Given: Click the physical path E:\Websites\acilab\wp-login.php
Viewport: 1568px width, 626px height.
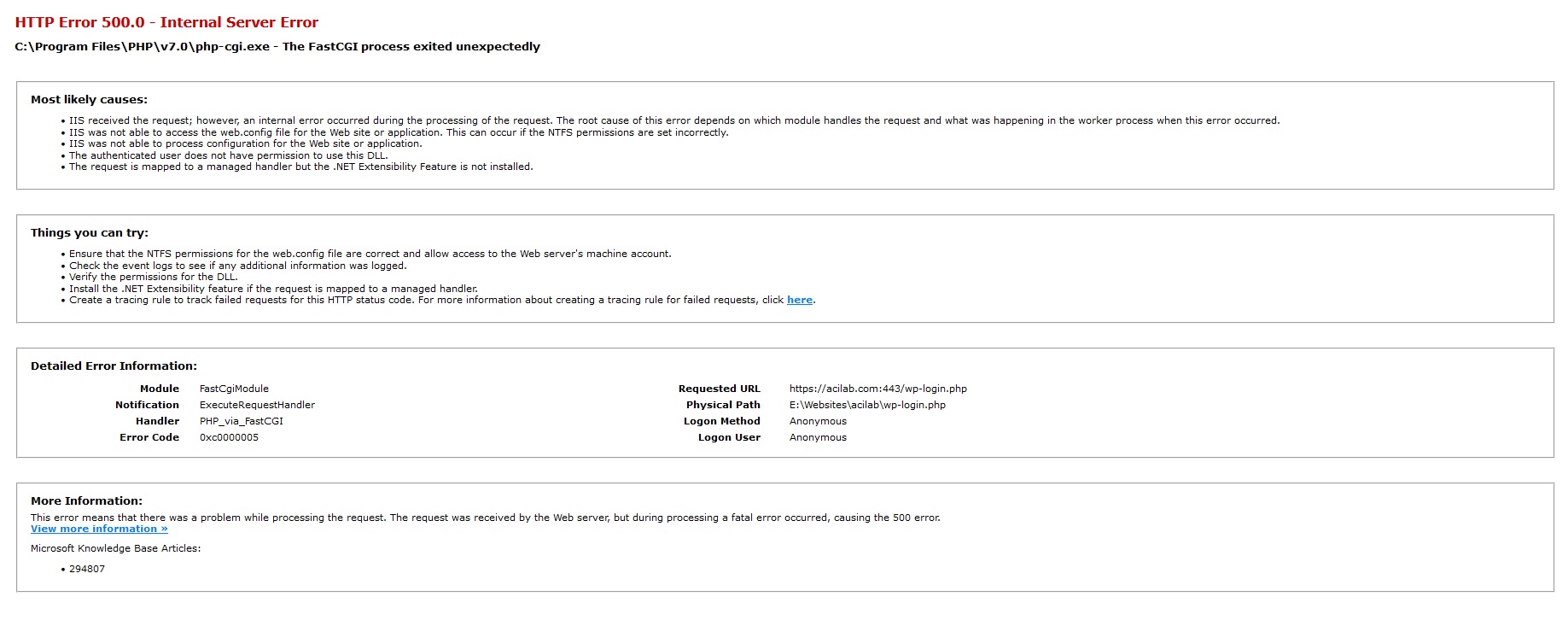Looking at the screenshot, I should [867, 405].
